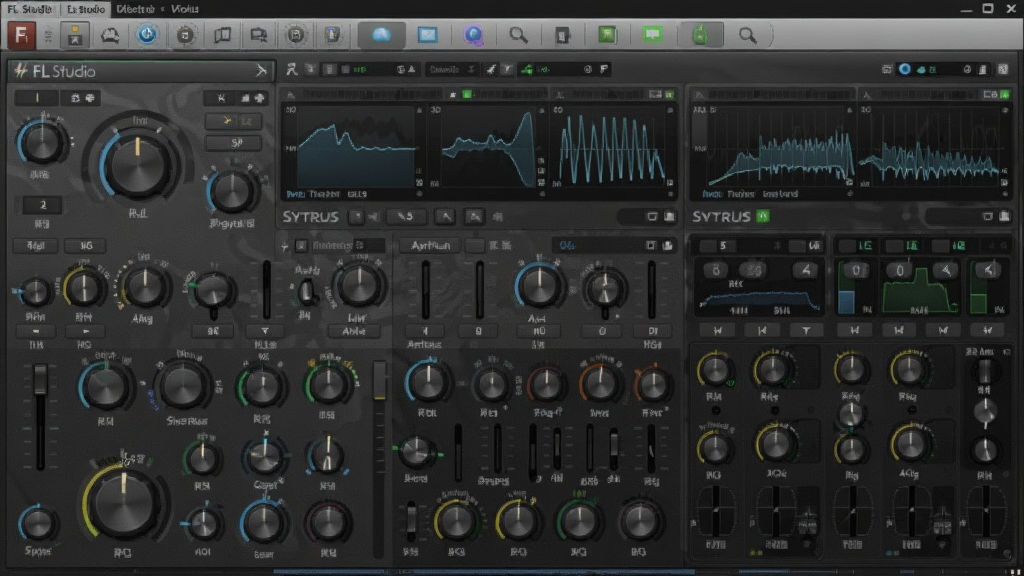
Task: Click the field showing 2 in the FL Studio panel
Action: (42, 205)
